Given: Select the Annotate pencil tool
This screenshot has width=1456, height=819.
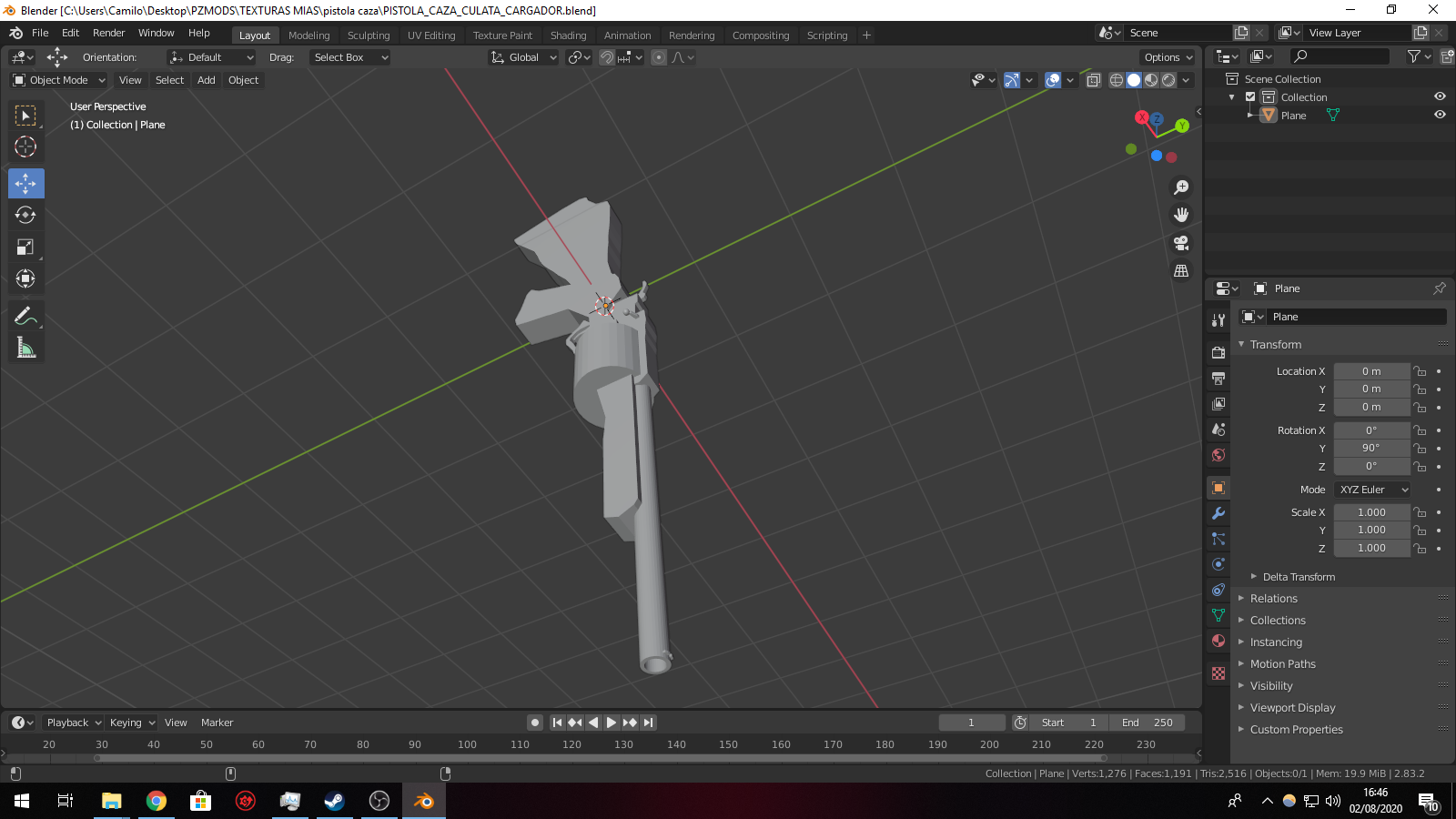Looking at the screenshot, I should (x=25, y=317).
